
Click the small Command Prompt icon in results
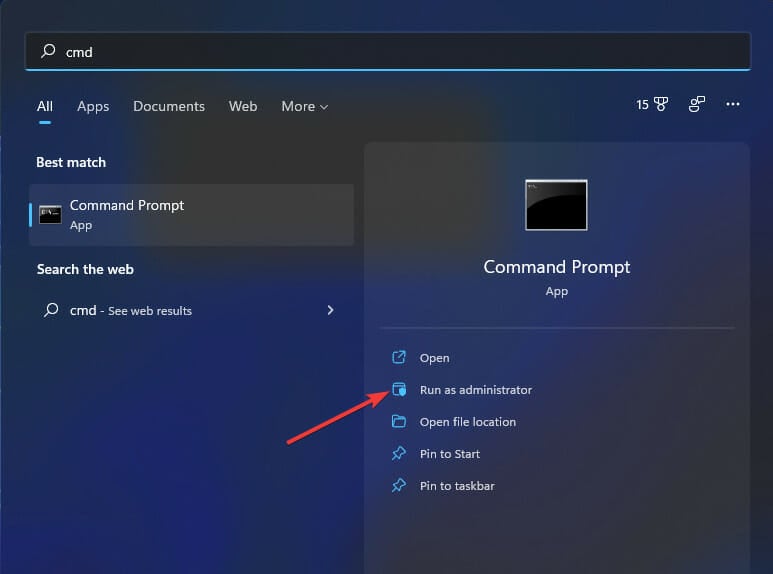tap(50, 215)
